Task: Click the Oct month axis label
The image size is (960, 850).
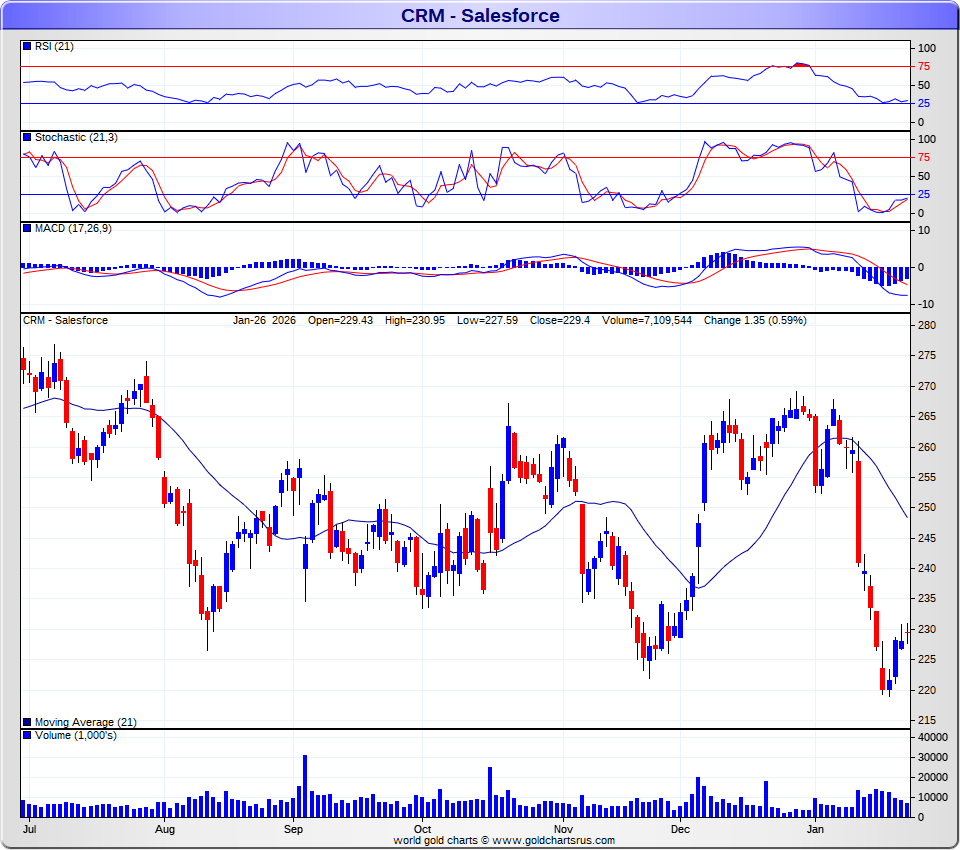Action: (x=422, y=829)
